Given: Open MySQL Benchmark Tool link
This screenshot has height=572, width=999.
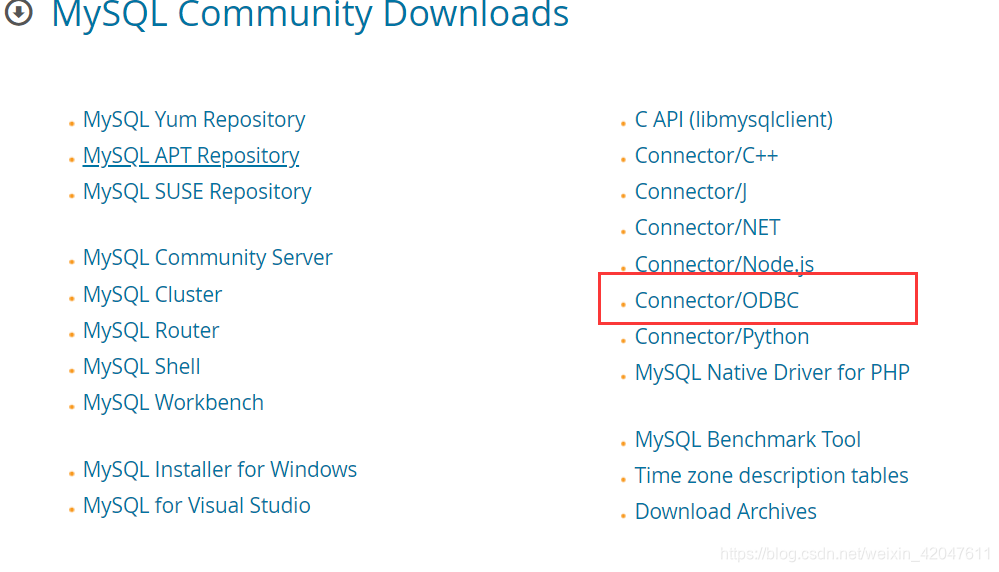Looking at the screenshot, I should (x=748, y=440).
